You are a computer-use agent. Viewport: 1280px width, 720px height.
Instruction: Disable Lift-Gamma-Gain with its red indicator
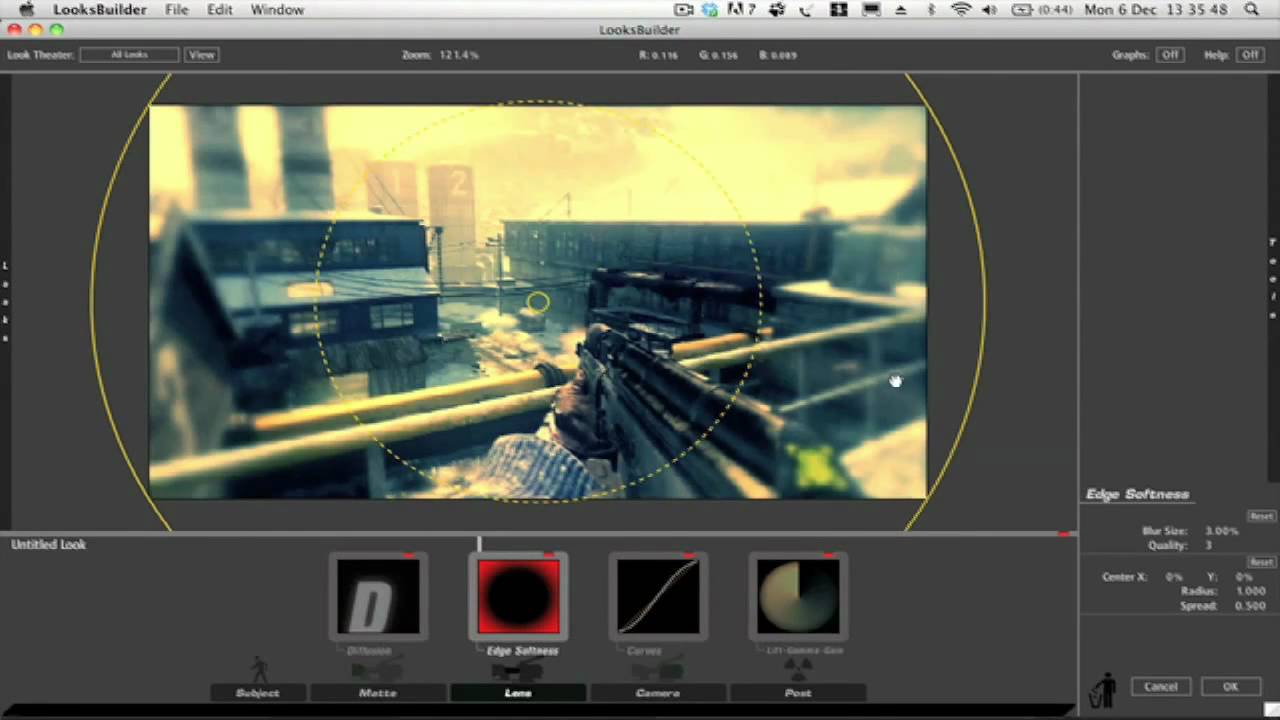pyautogui.click(x=828, y=555)
